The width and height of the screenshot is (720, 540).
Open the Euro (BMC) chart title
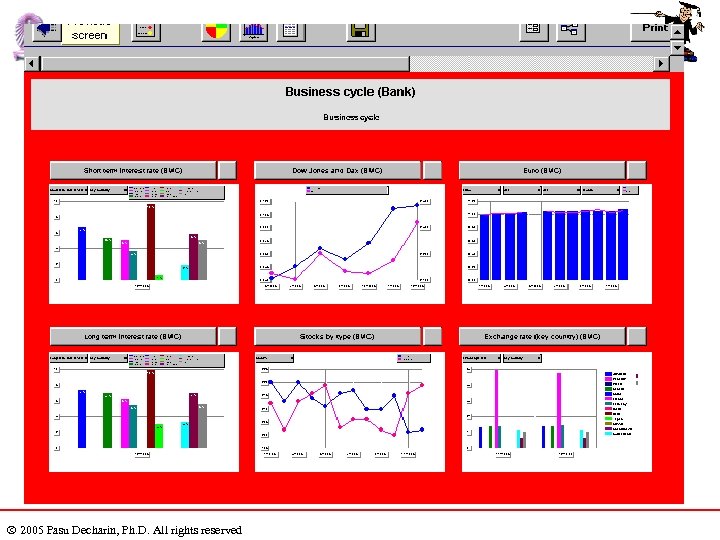(x=542, y=170)
